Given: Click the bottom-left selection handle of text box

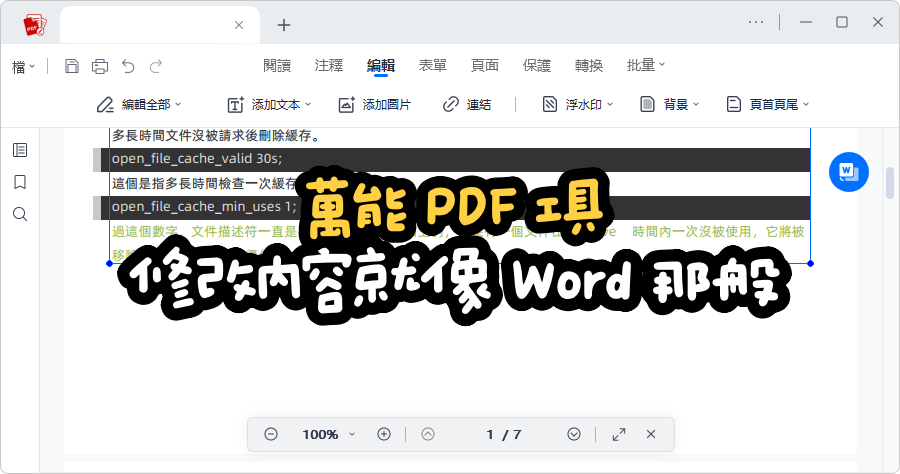Looking at the screenshot, I should pos(110,263).
